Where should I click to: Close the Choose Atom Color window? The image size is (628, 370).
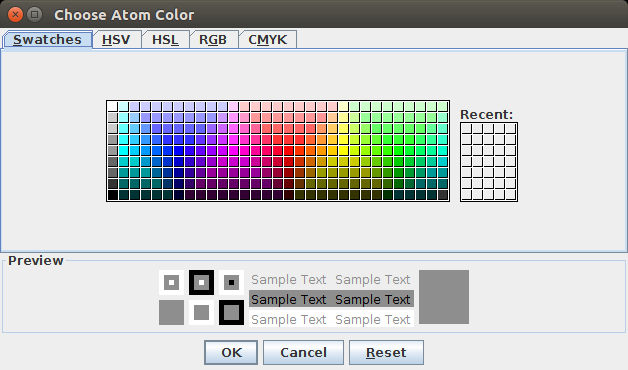[x=15, y=15]
